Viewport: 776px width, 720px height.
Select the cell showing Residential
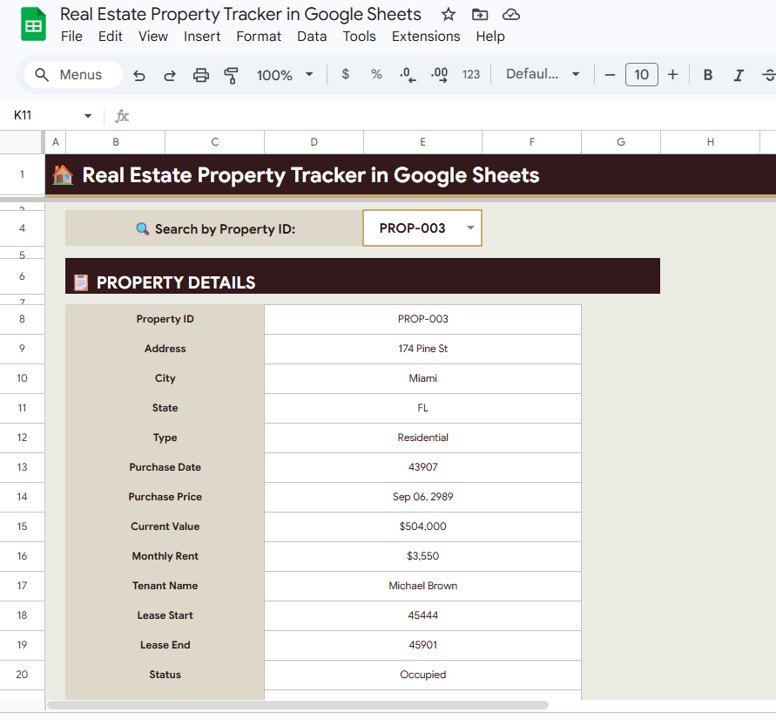click(x=423, y=438)
